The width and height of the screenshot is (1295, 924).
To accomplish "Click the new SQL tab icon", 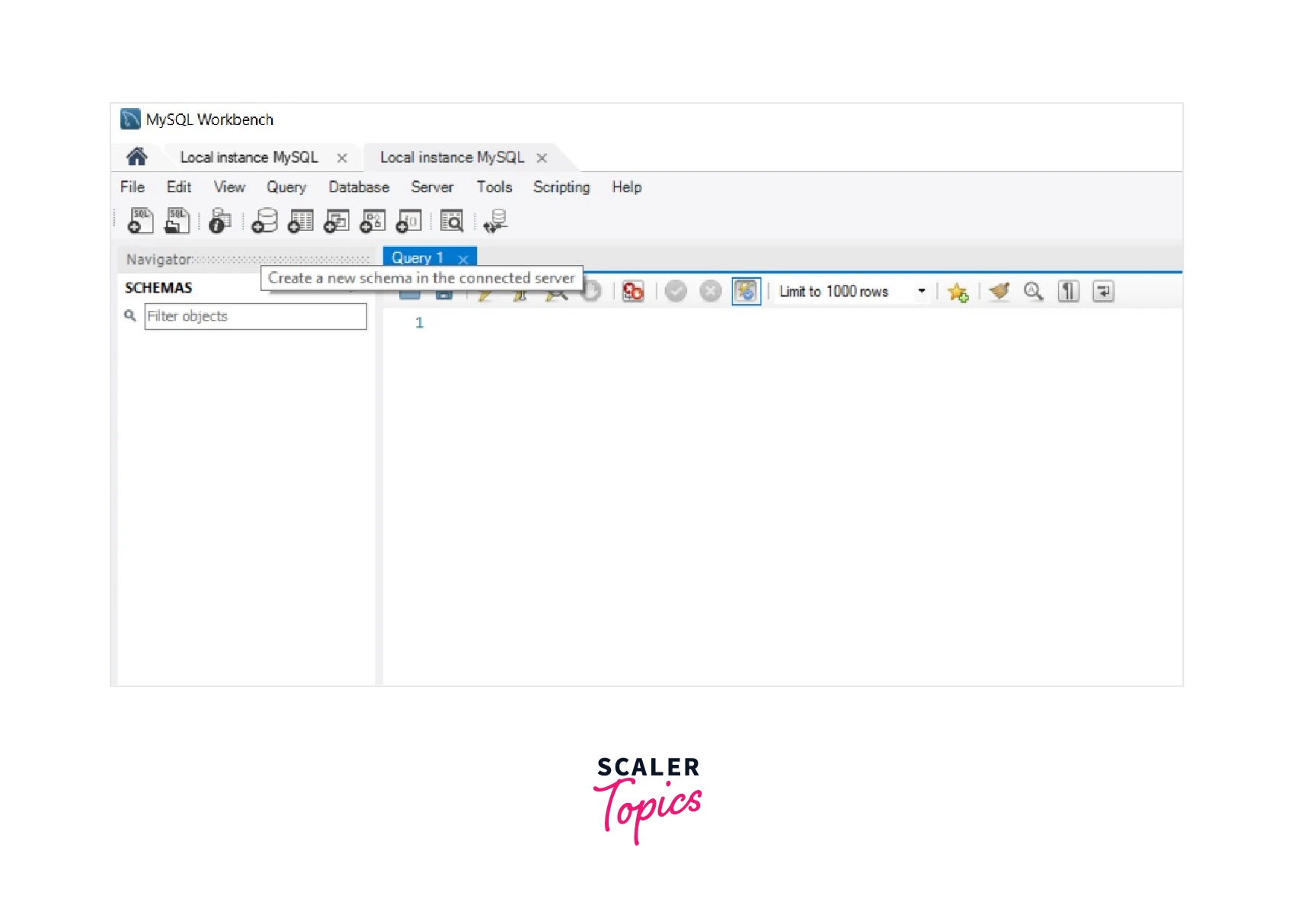I will pyautogui.click(x=140, y=221).
